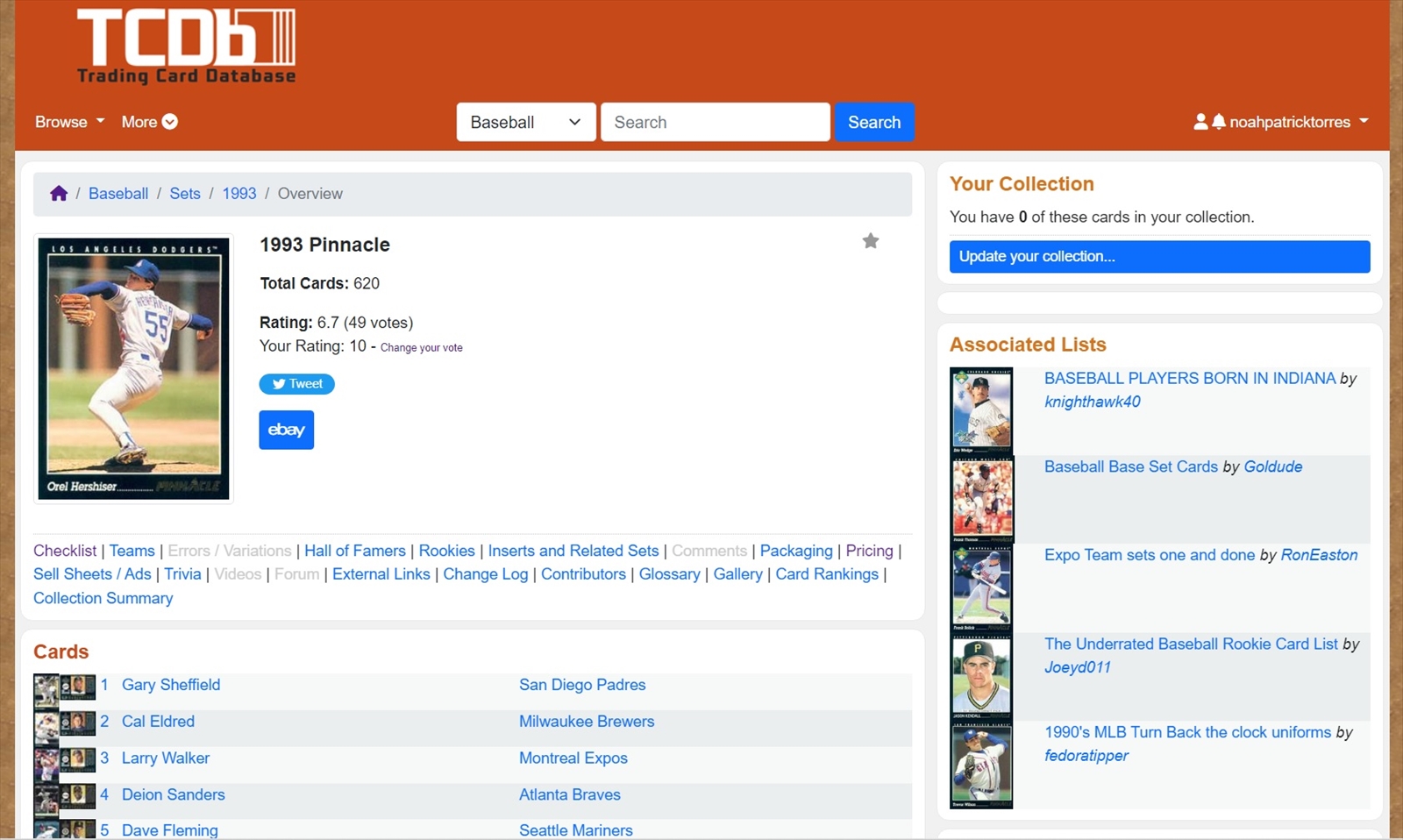Screen dimensions: 1403x840
Task: Click the blue Search button
Action: click(x=874, y=122)
